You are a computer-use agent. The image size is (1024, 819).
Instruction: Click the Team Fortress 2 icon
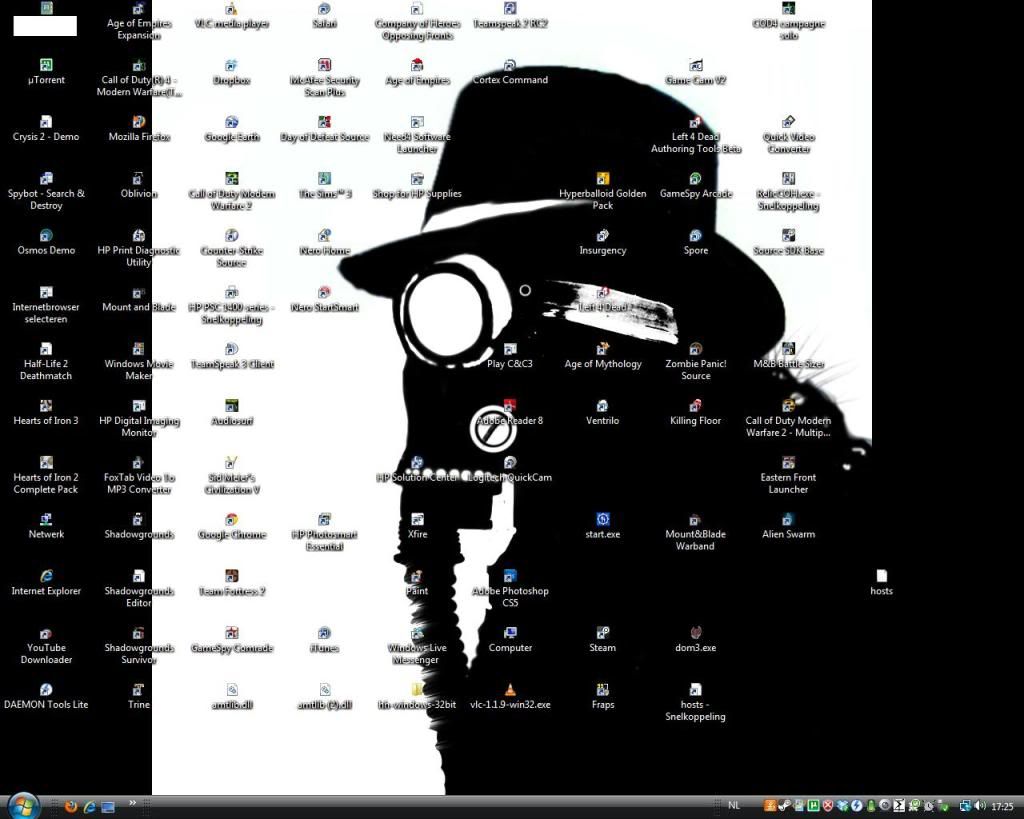pyautogui.click(x=231, y=583)
